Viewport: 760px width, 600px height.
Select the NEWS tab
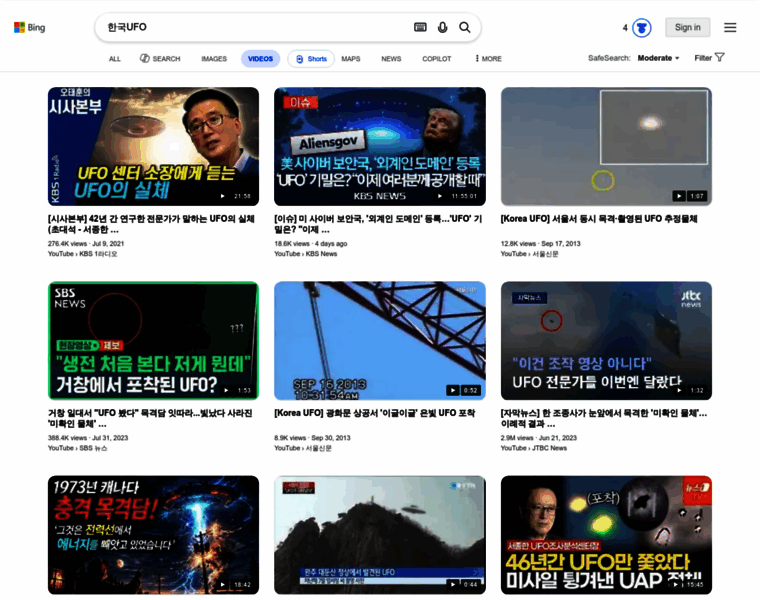click(x=391, y=59)
